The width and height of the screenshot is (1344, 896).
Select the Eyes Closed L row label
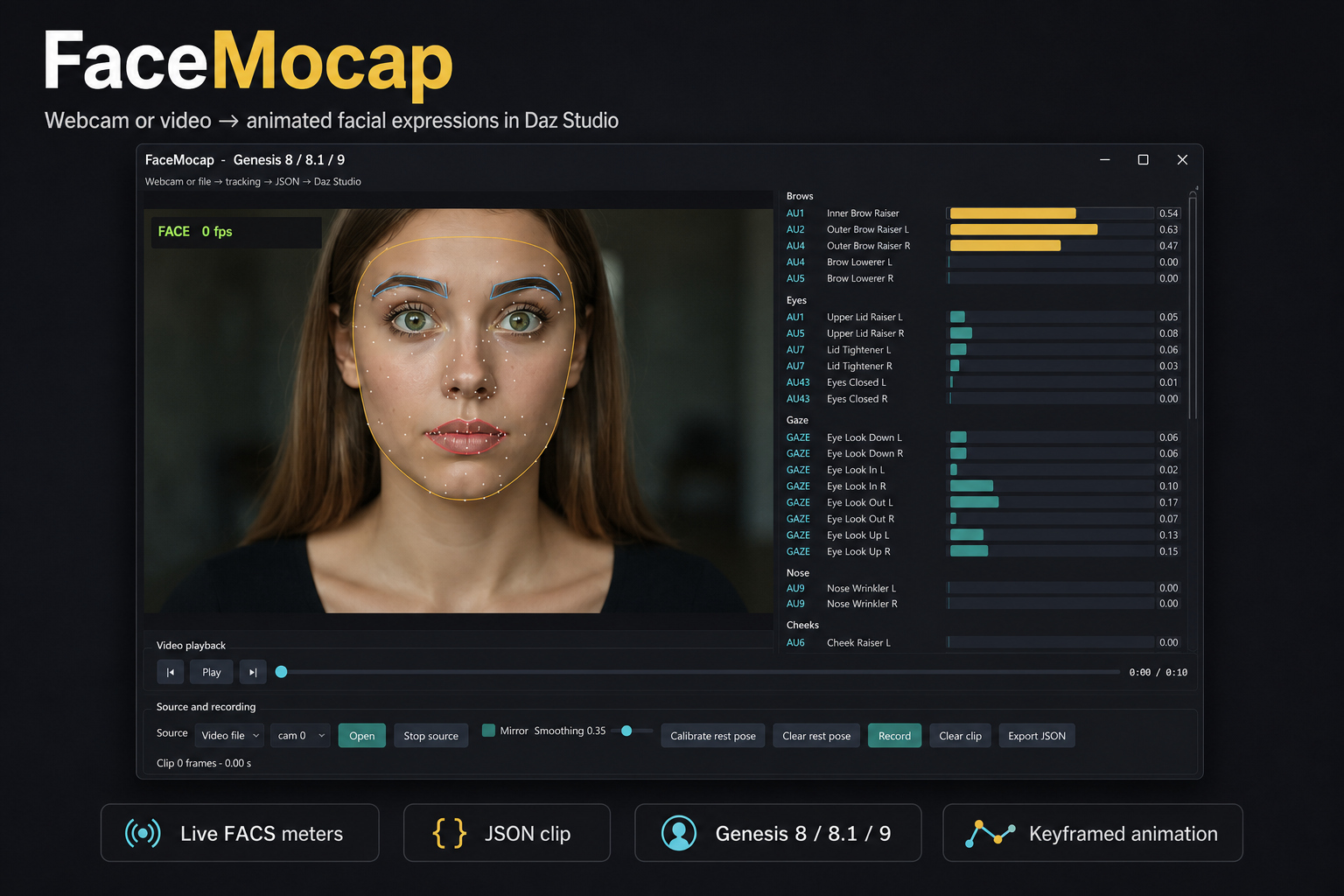pyautogui.click(x=857, y=382)
